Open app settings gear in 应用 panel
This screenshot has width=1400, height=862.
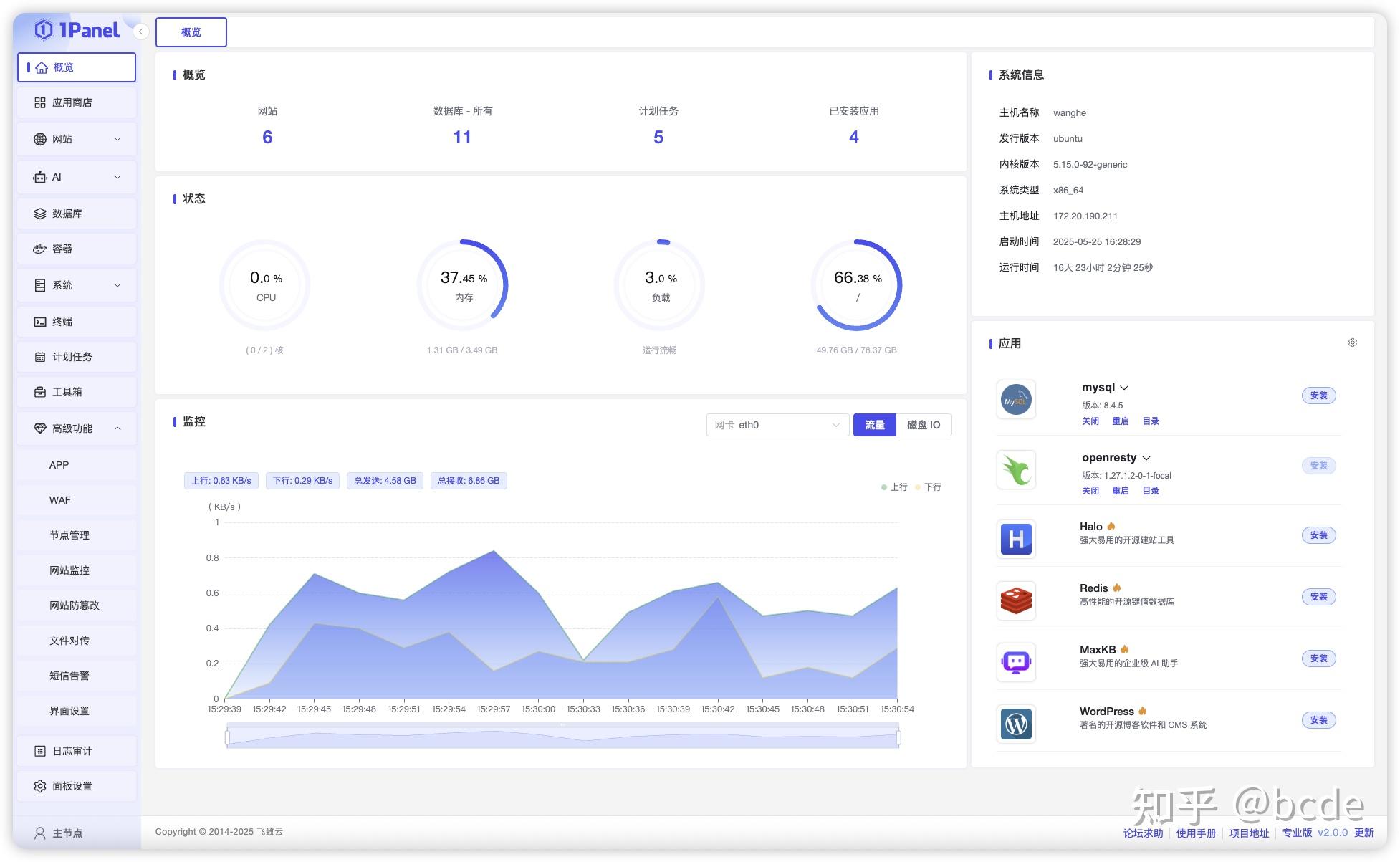click(x=1352, y=343)
